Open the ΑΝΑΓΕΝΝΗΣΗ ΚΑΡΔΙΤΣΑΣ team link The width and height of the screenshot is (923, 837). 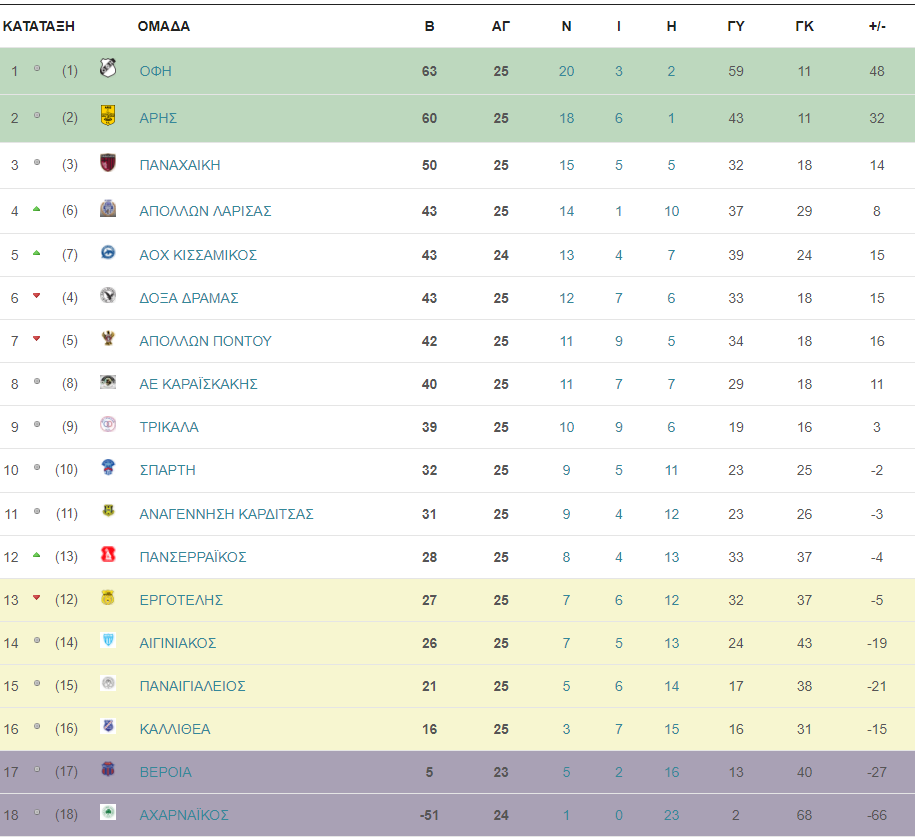pos(226,514)
